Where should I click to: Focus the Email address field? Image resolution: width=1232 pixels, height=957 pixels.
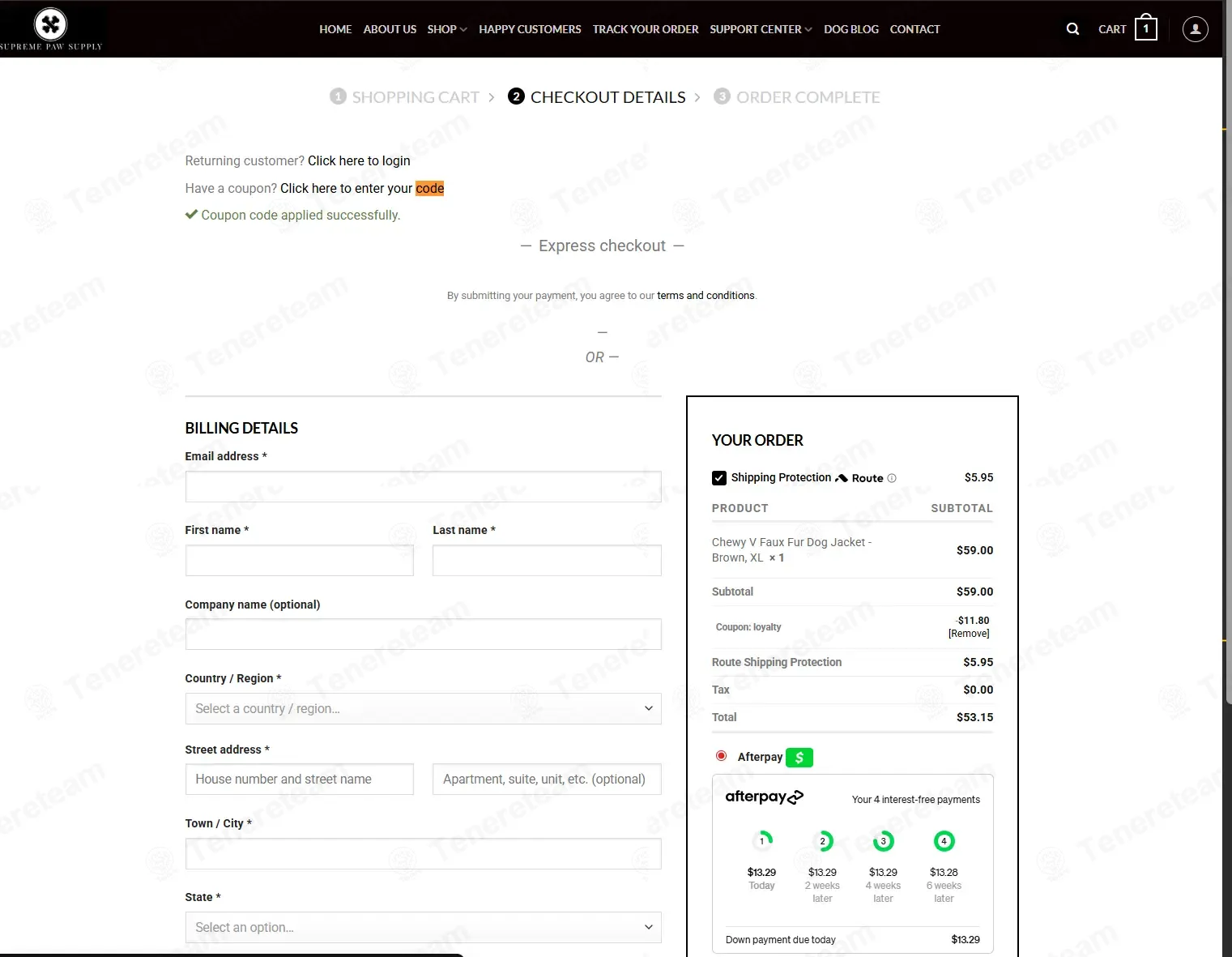point(423,486)
